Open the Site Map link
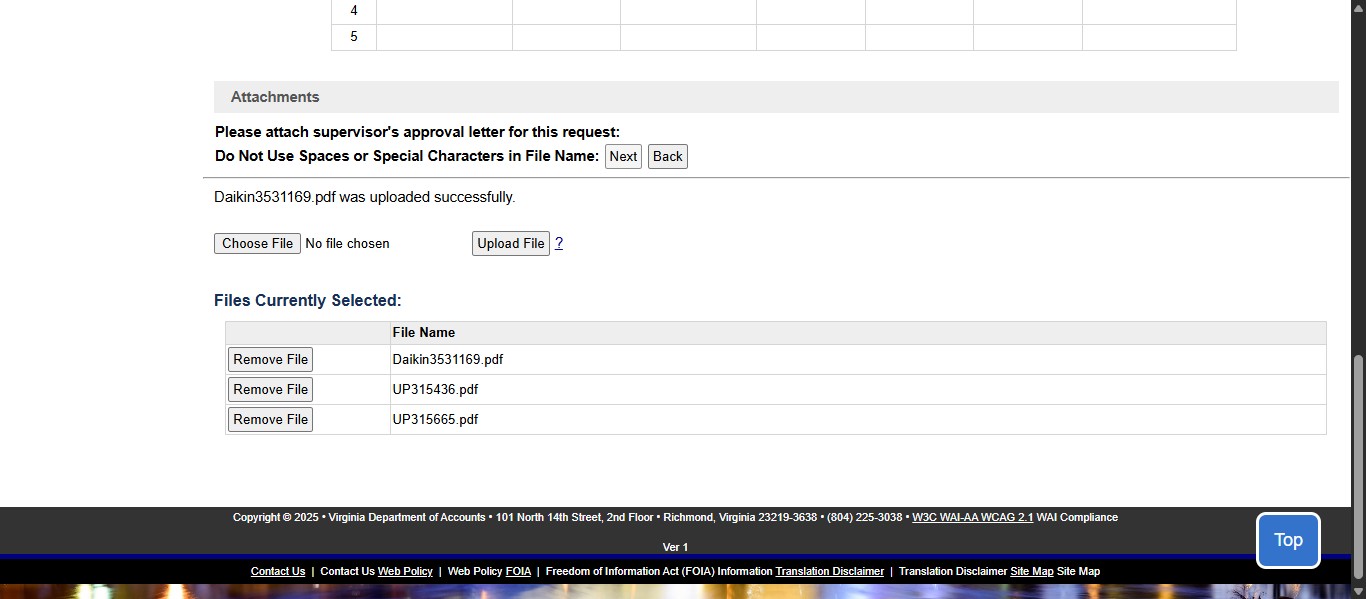This screenshot has width=1366, height=599. [x=1031, y=571]
